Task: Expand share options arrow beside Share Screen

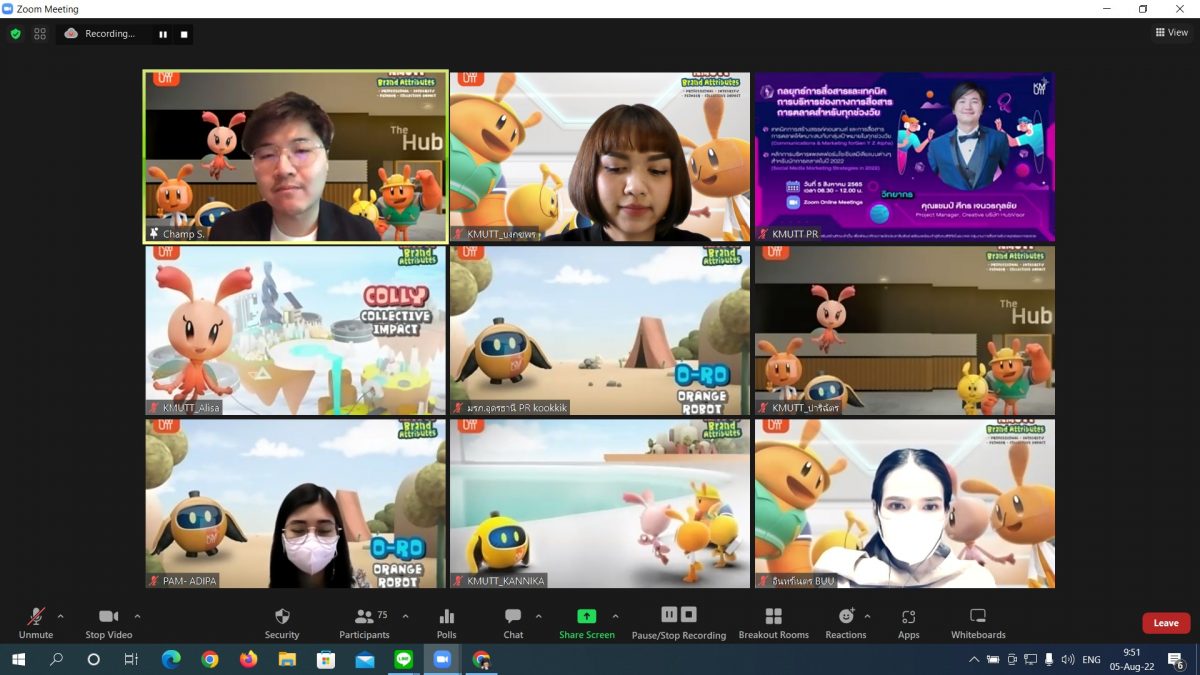Action: pos(615,616)
